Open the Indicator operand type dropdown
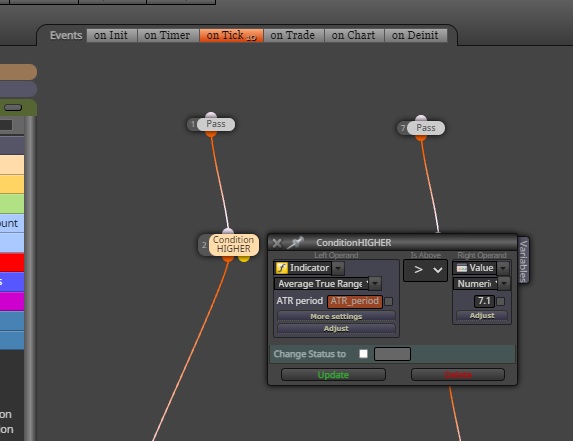Viewport: 573px width, 441px height. click(x=338, y=268)
